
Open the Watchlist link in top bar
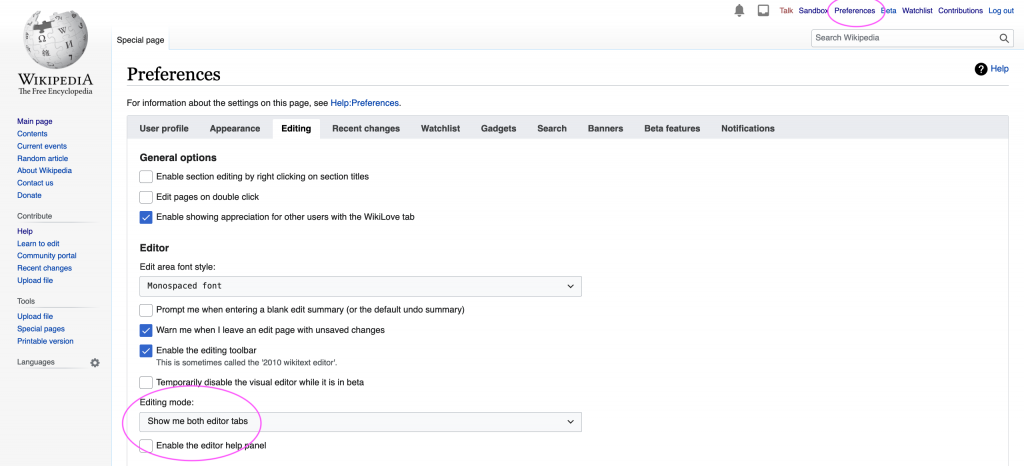(x=917, y=11)
